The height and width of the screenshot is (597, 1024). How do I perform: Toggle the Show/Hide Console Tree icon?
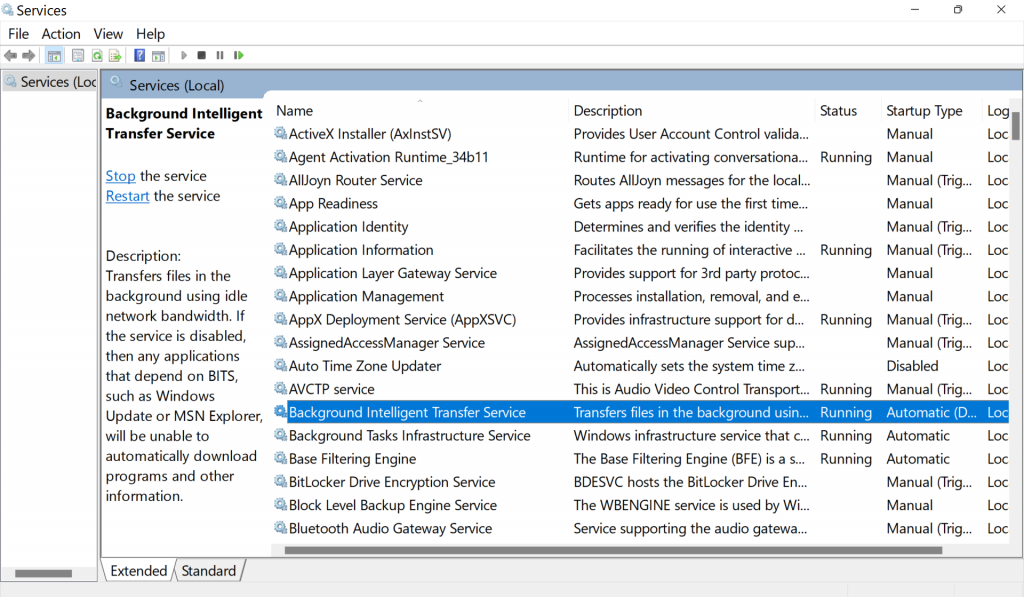point(54,55)
